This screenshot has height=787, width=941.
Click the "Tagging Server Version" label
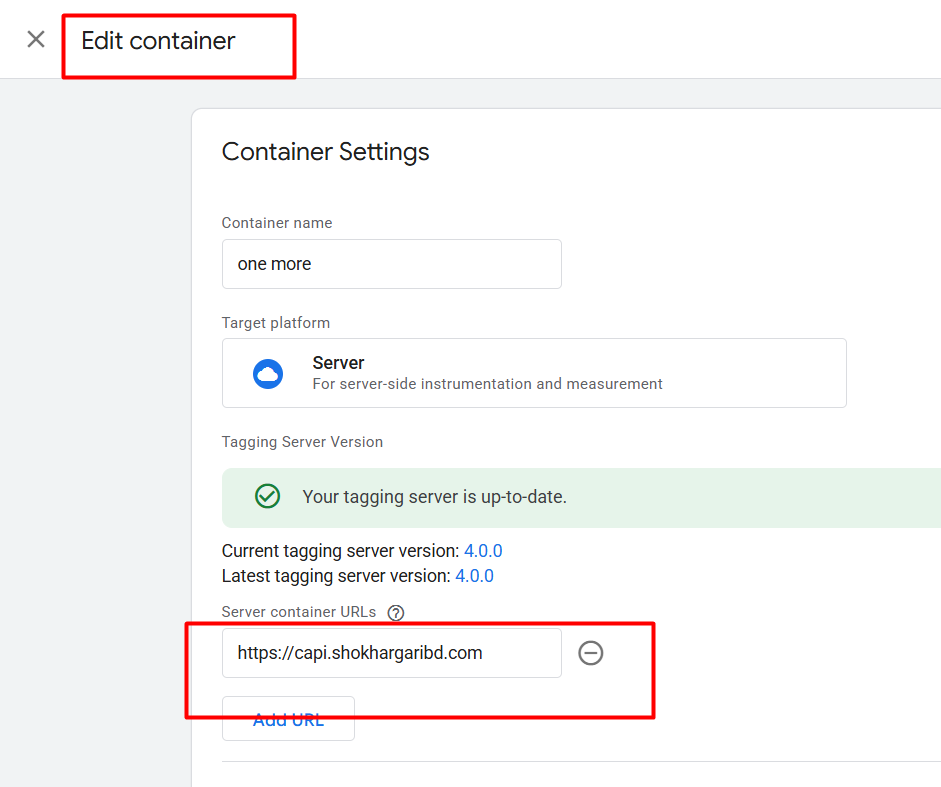(302, 442)
